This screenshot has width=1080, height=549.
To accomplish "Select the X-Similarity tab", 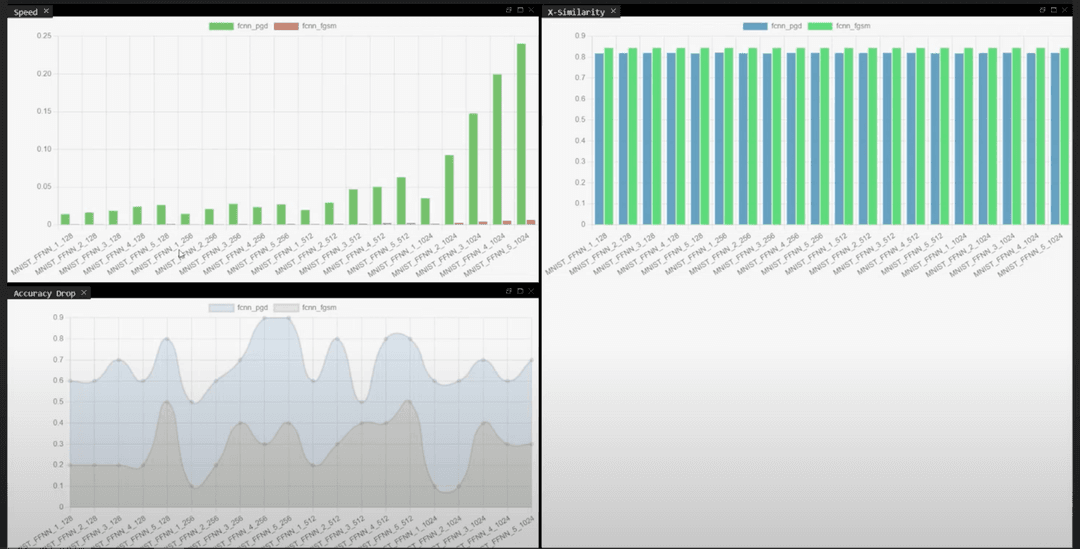I will [576, 11].
